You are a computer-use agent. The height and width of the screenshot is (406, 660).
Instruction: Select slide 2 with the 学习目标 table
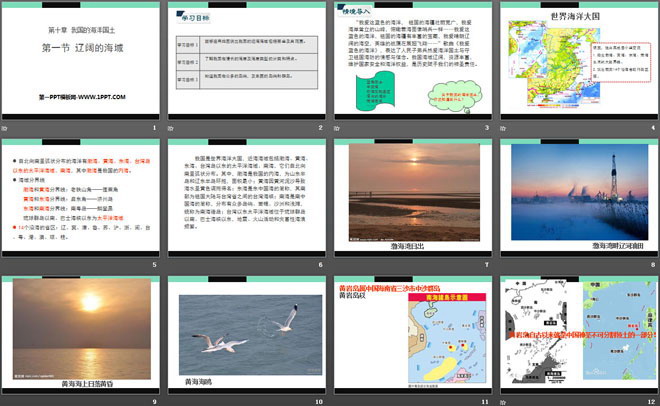tap(247, 61)
